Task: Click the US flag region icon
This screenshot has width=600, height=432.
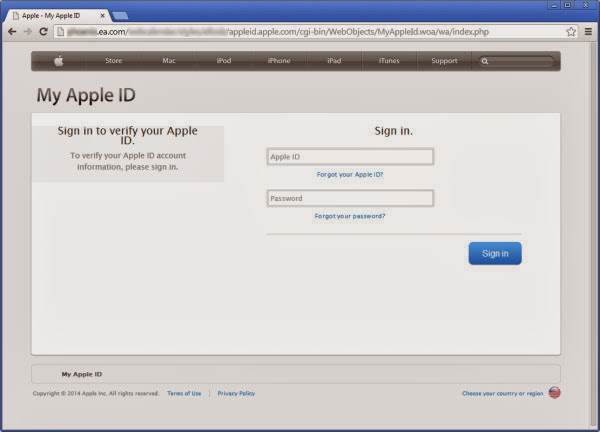Action: pos(554,393)
